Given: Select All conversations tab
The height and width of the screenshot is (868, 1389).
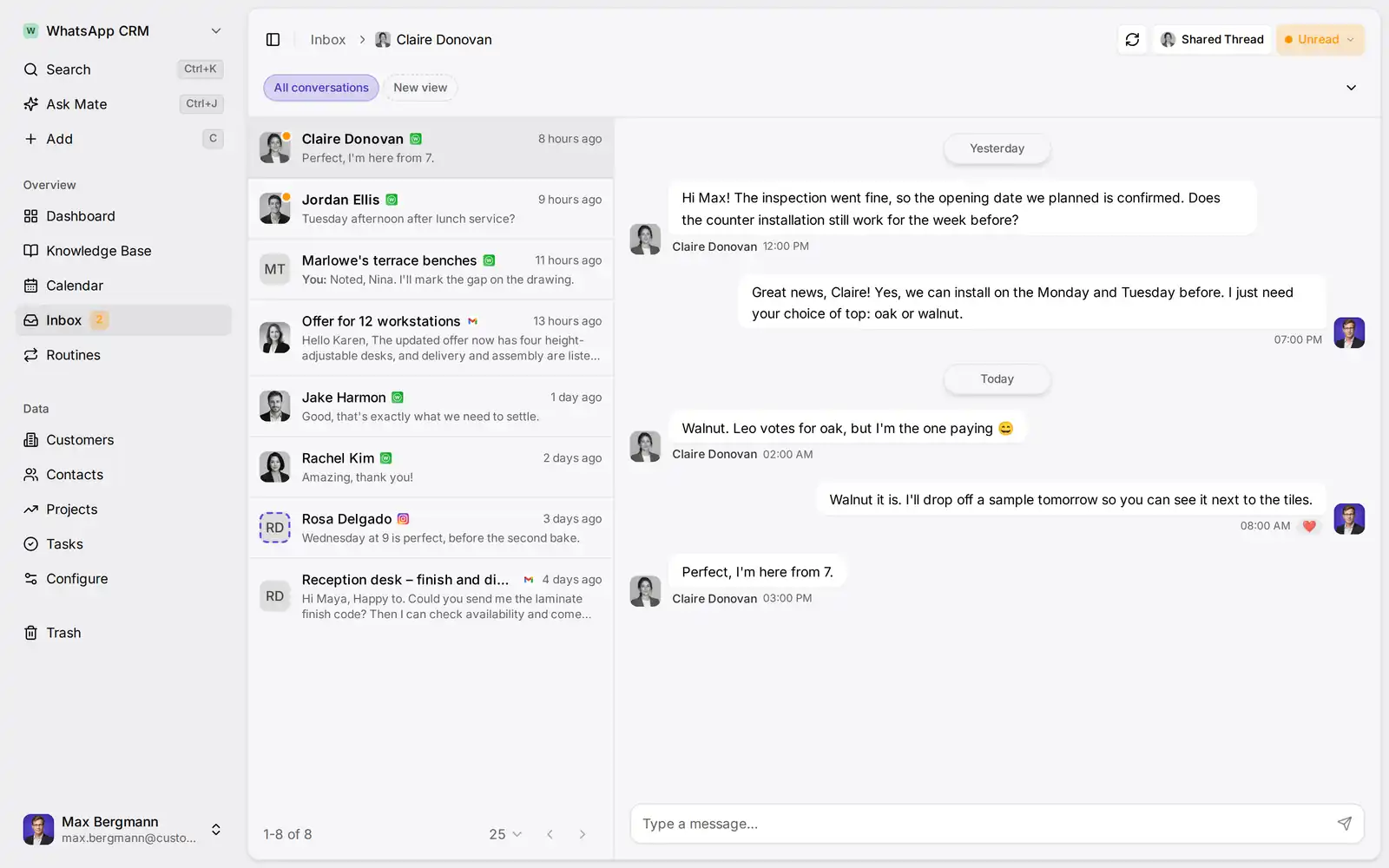Looking at the screenshot, I should (321, 88).
